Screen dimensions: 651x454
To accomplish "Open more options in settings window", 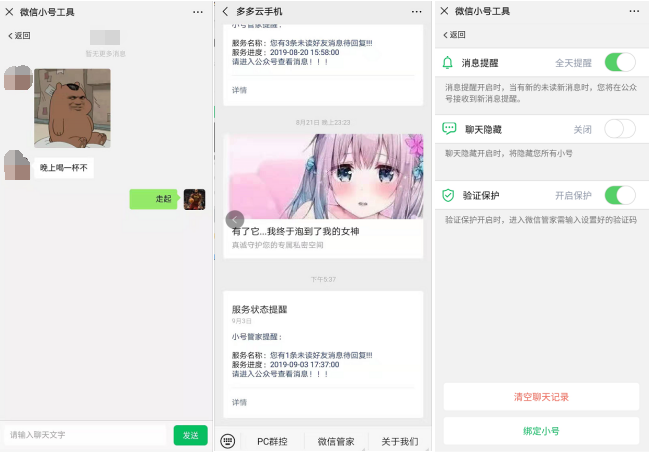I will pyautogui.click(x=634, y=11).
